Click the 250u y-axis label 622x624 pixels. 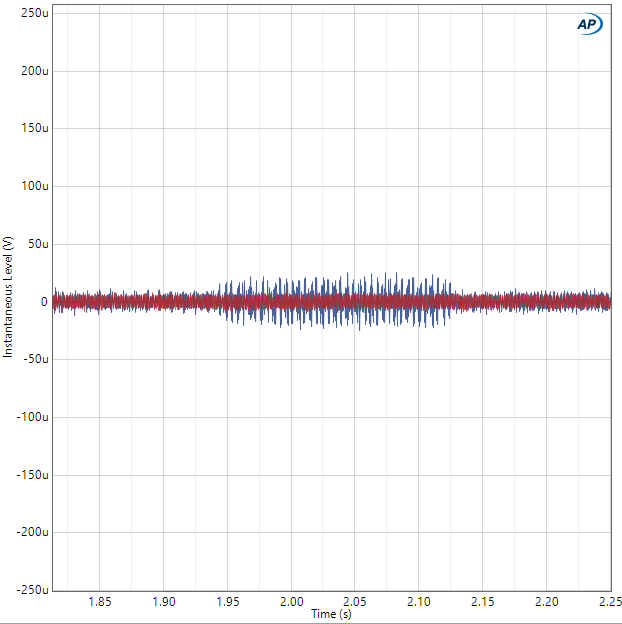click(35, 13)
